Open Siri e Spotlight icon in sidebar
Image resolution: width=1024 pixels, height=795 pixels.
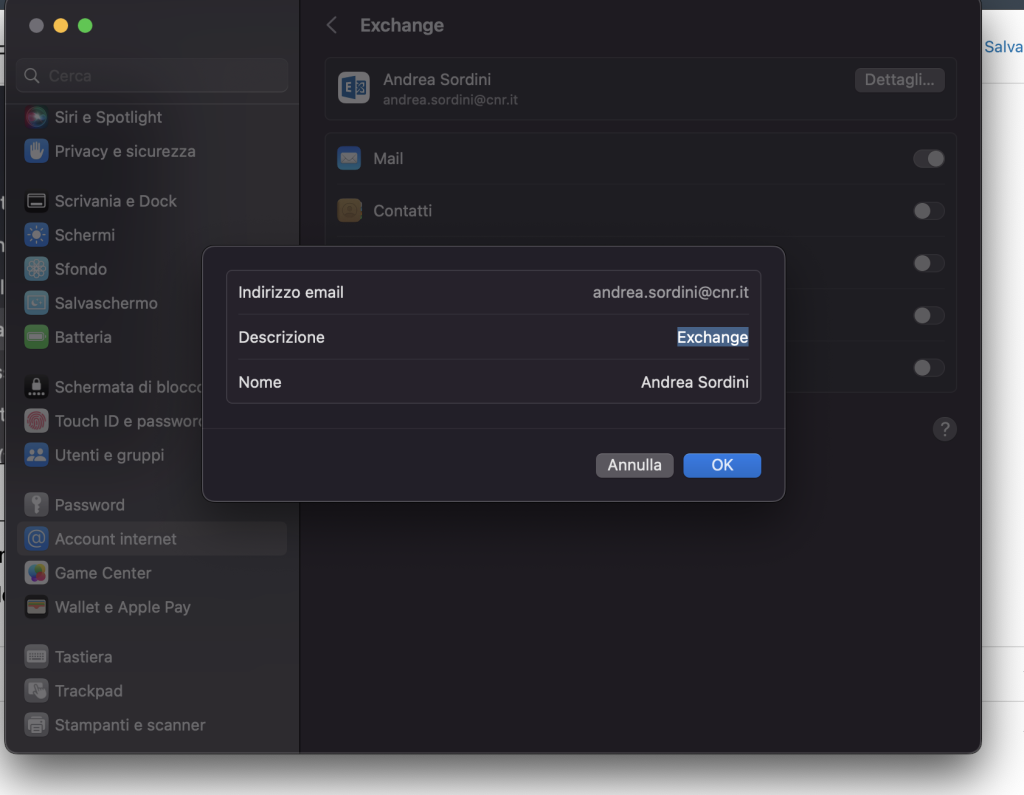[37, 117]
